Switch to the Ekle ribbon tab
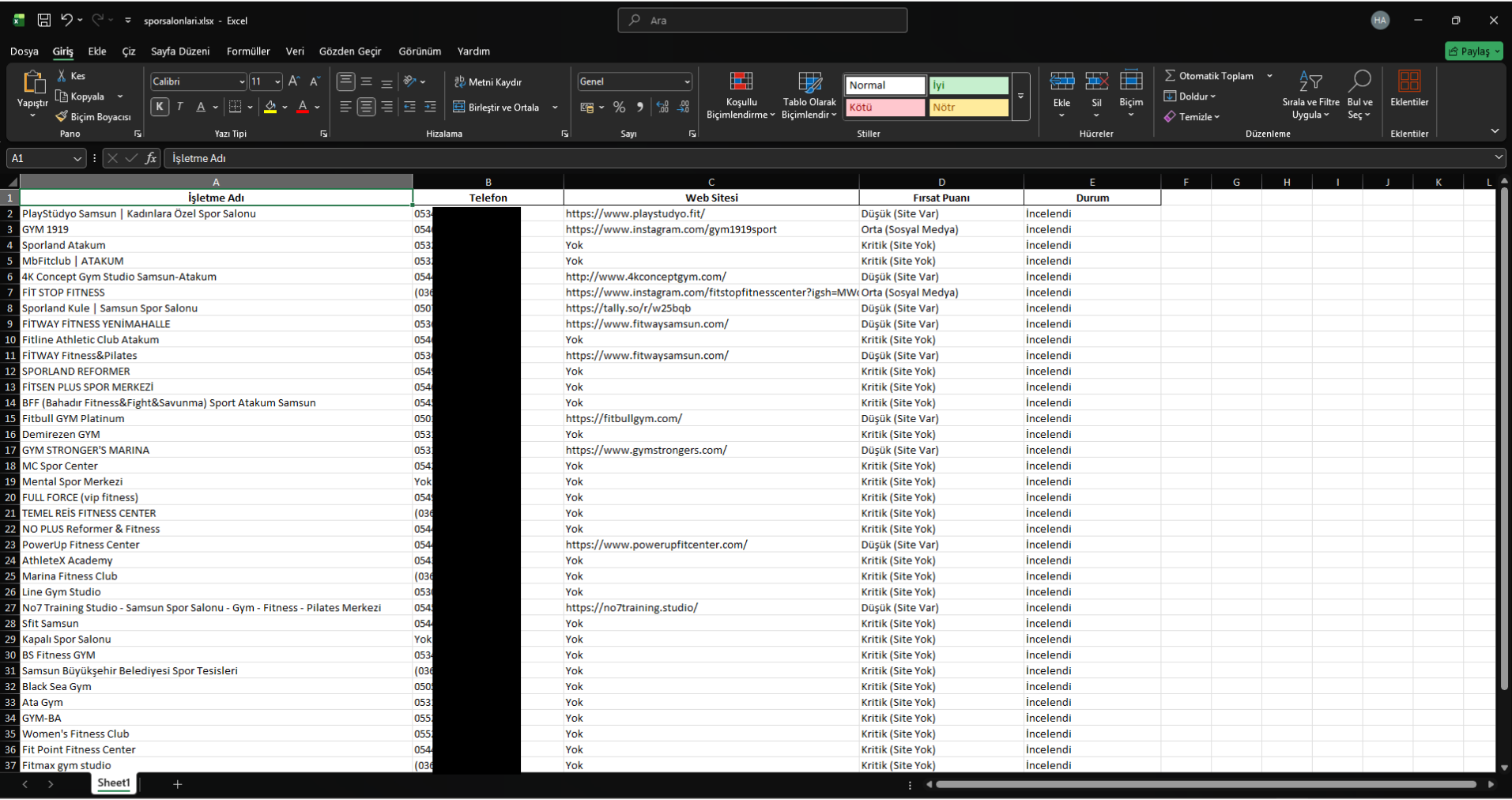Screen dimensions: 1512x800 (x=97, y=51)
